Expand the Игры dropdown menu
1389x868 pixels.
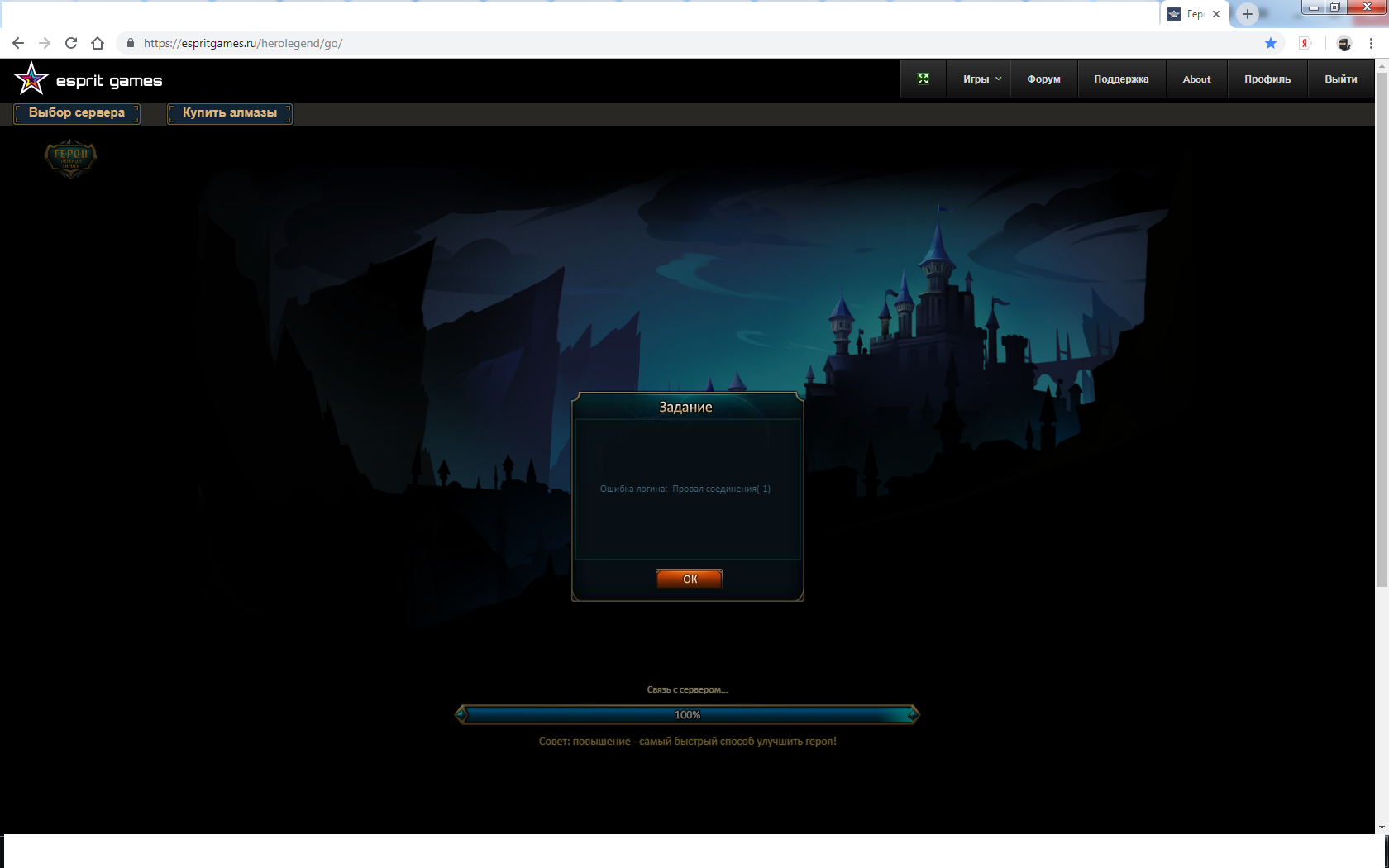pyautogui.click(x=981, y=79)
